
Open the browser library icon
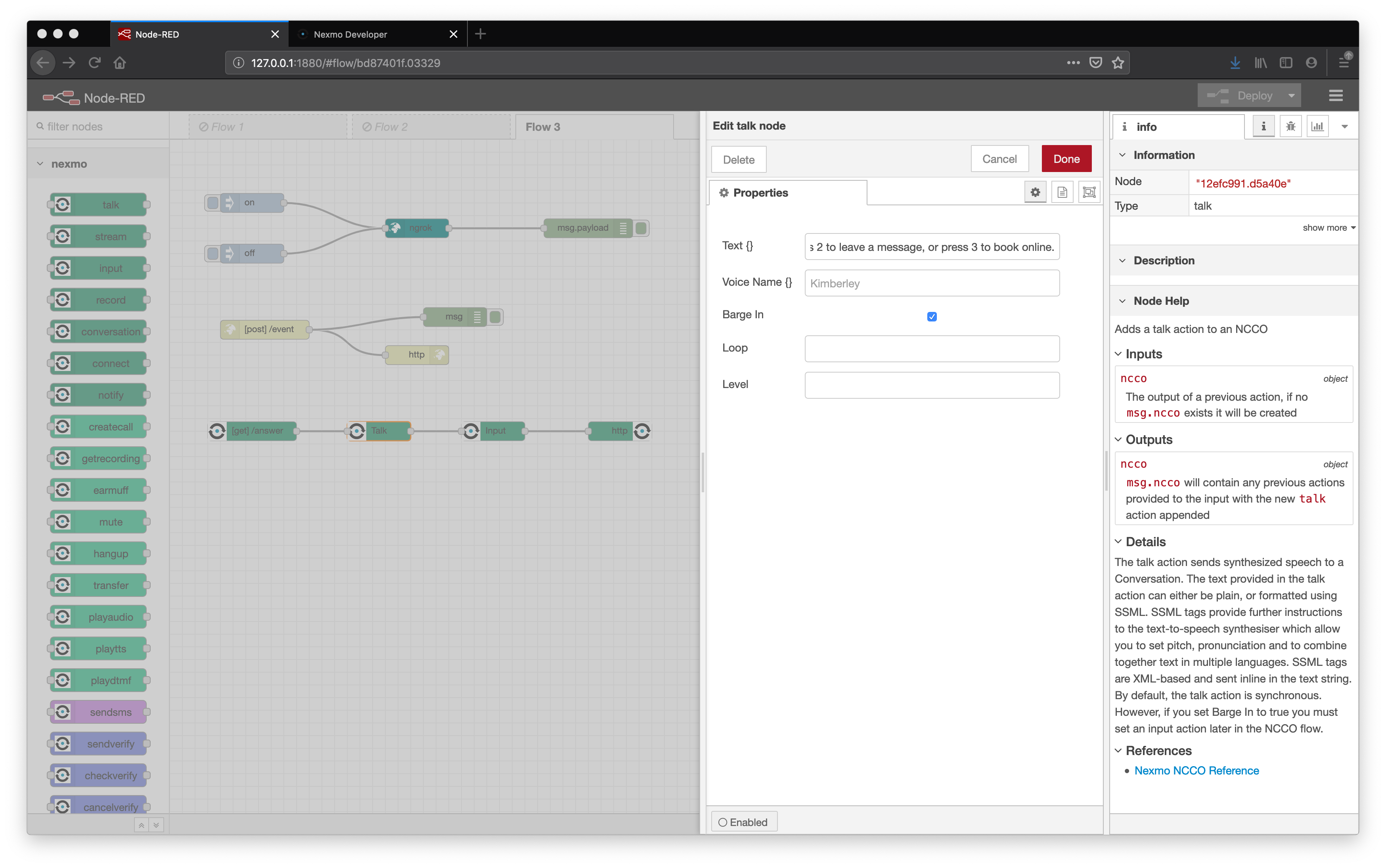click(x=1260, y=63)
